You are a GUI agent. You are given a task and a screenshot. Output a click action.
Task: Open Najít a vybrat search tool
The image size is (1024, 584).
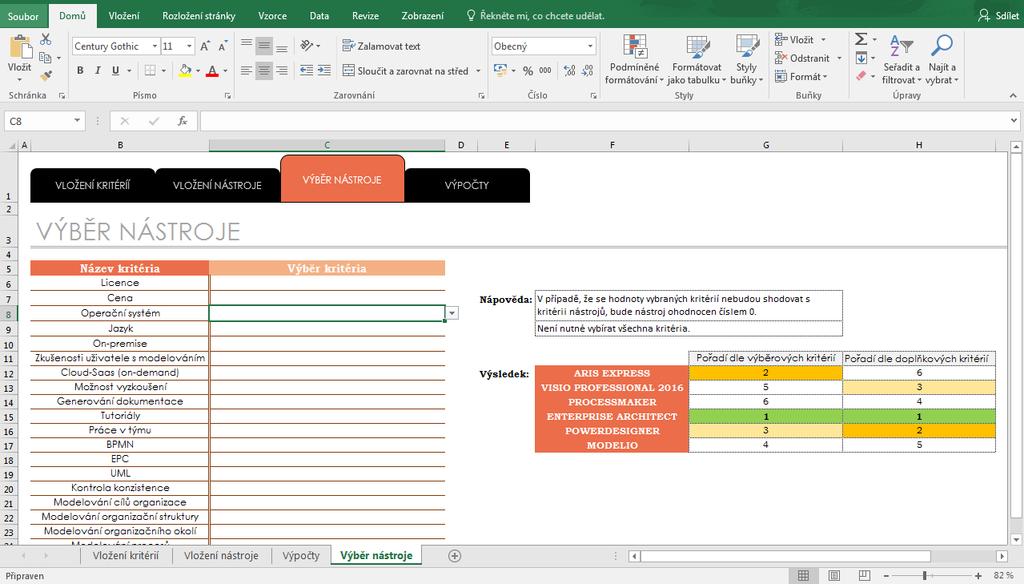[942, 59]
